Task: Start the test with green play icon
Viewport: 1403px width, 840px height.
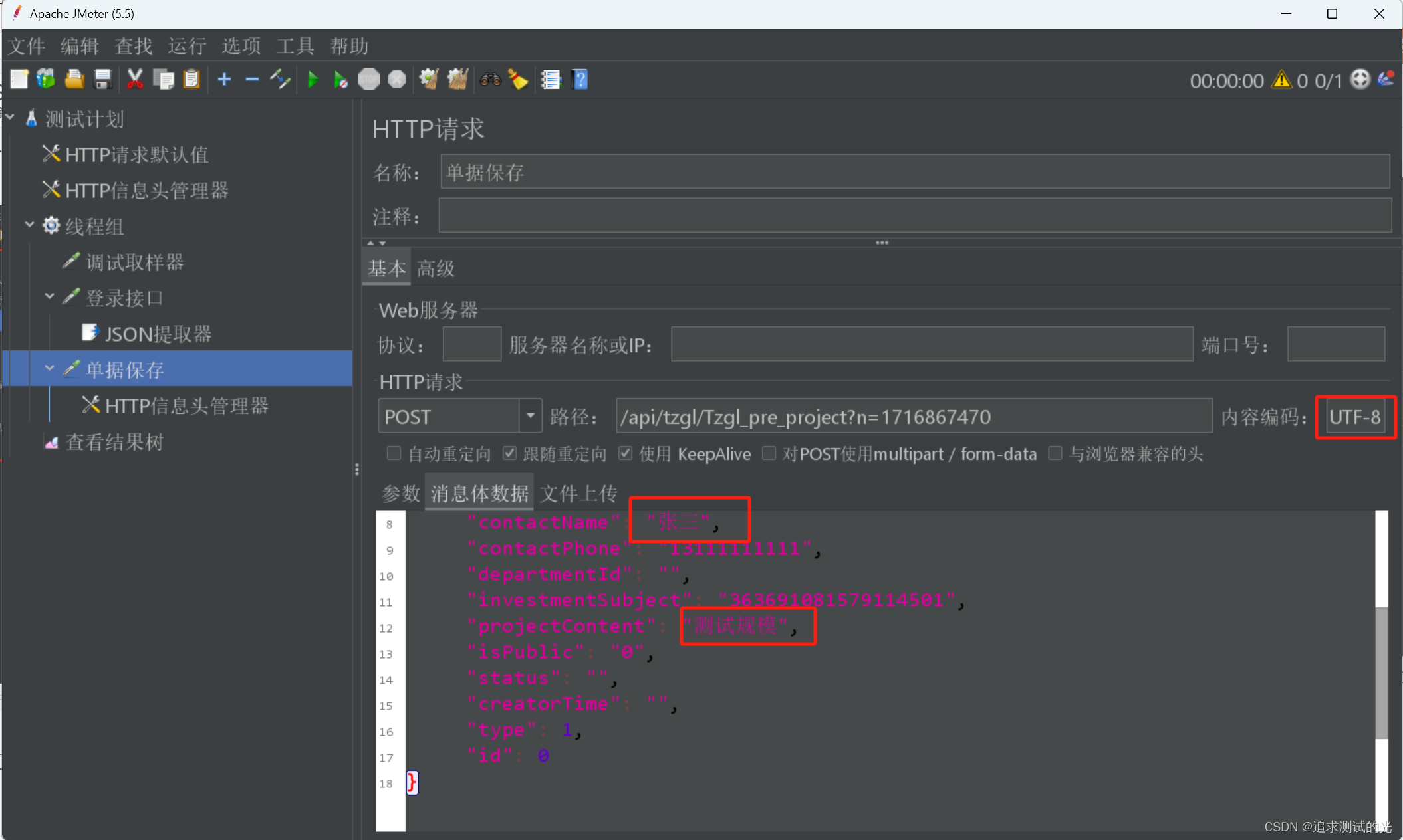Action: pos(313,80)
